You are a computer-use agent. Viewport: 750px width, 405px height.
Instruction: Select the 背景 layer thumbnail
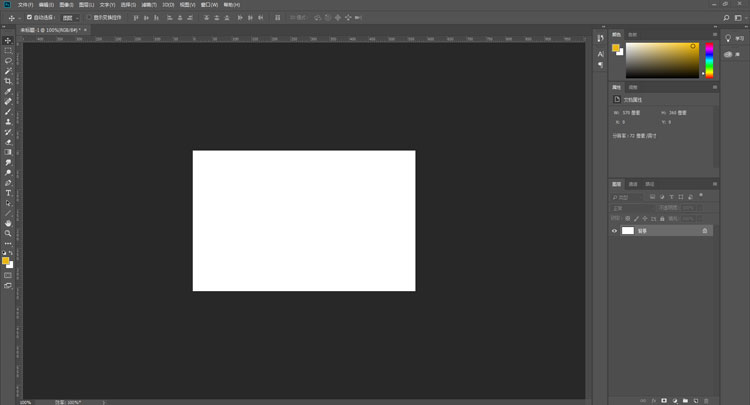click(x=628, y=230)
